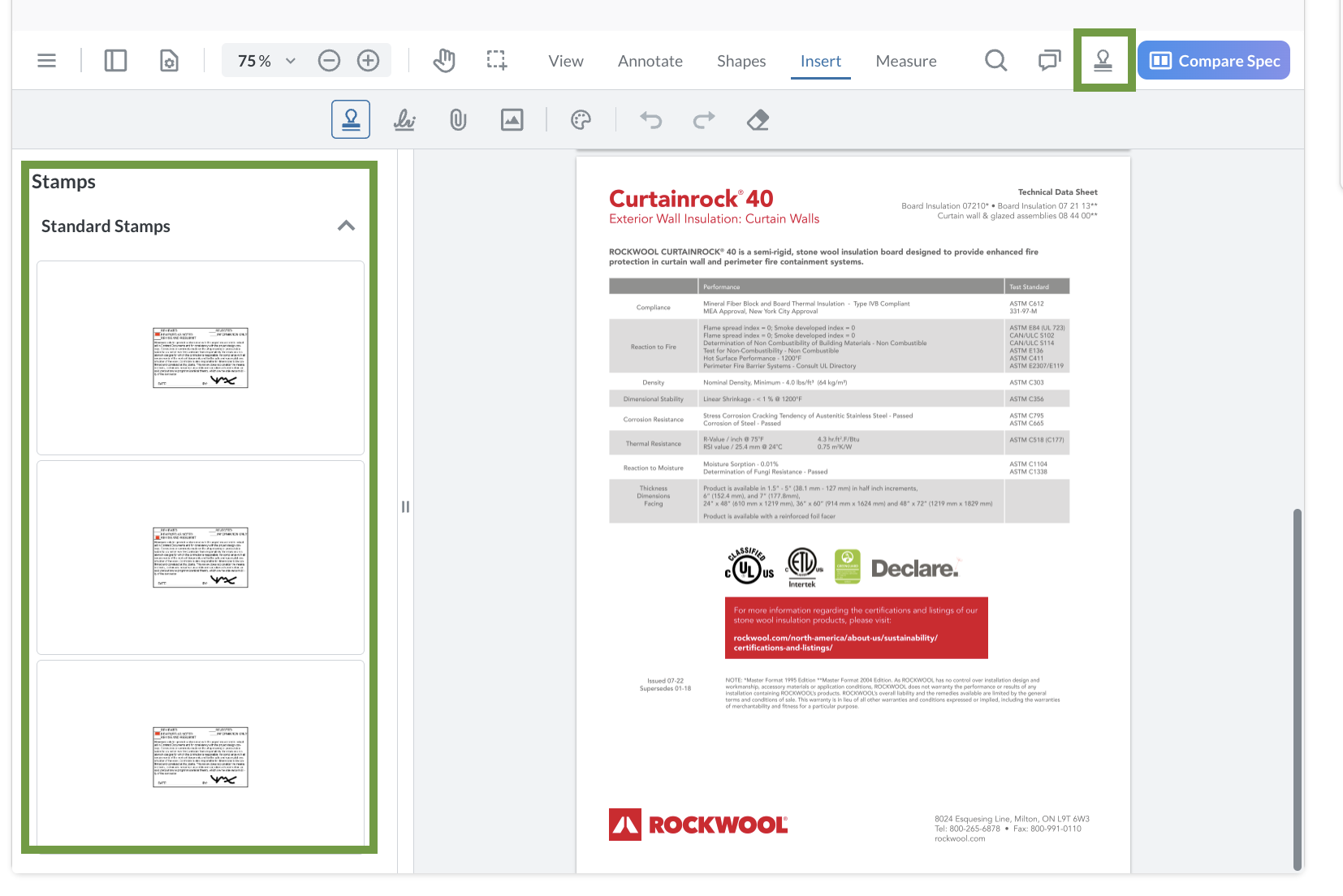Switch to the Annotate tab
The image size is (1343, 896).
point(650,61)
